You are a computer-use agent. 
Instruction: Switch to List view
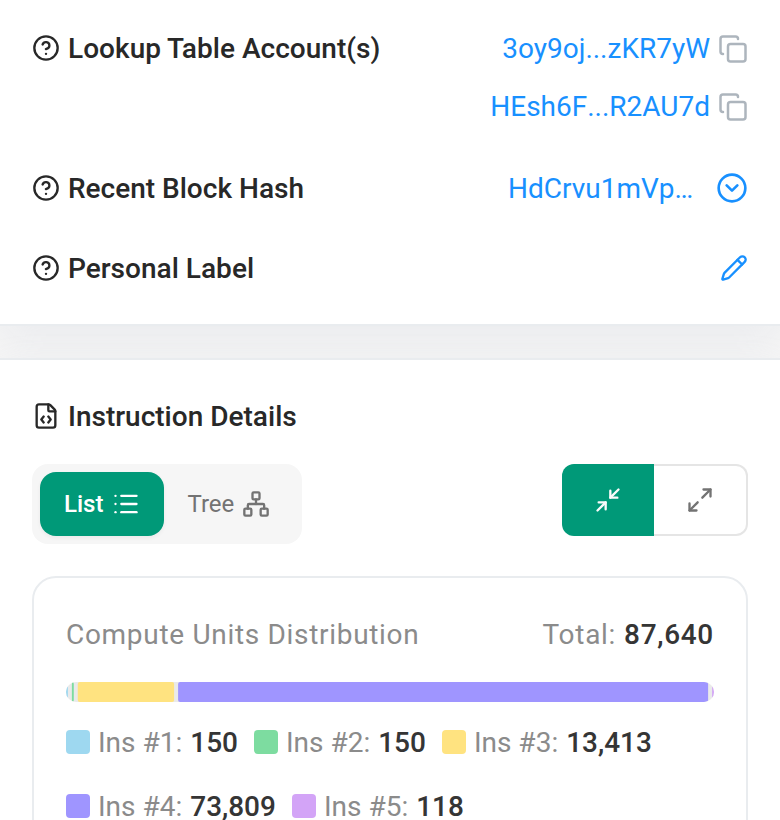(102, 504)
